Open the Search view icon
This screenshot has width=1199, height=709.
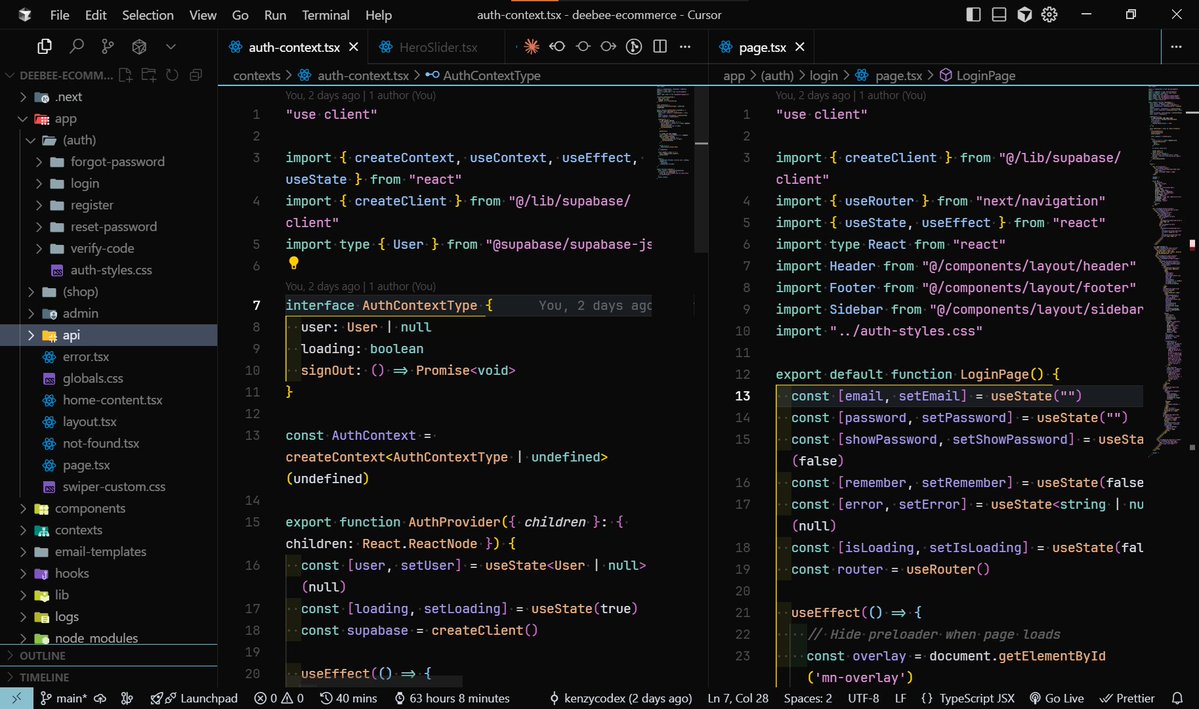pos(76,47)
